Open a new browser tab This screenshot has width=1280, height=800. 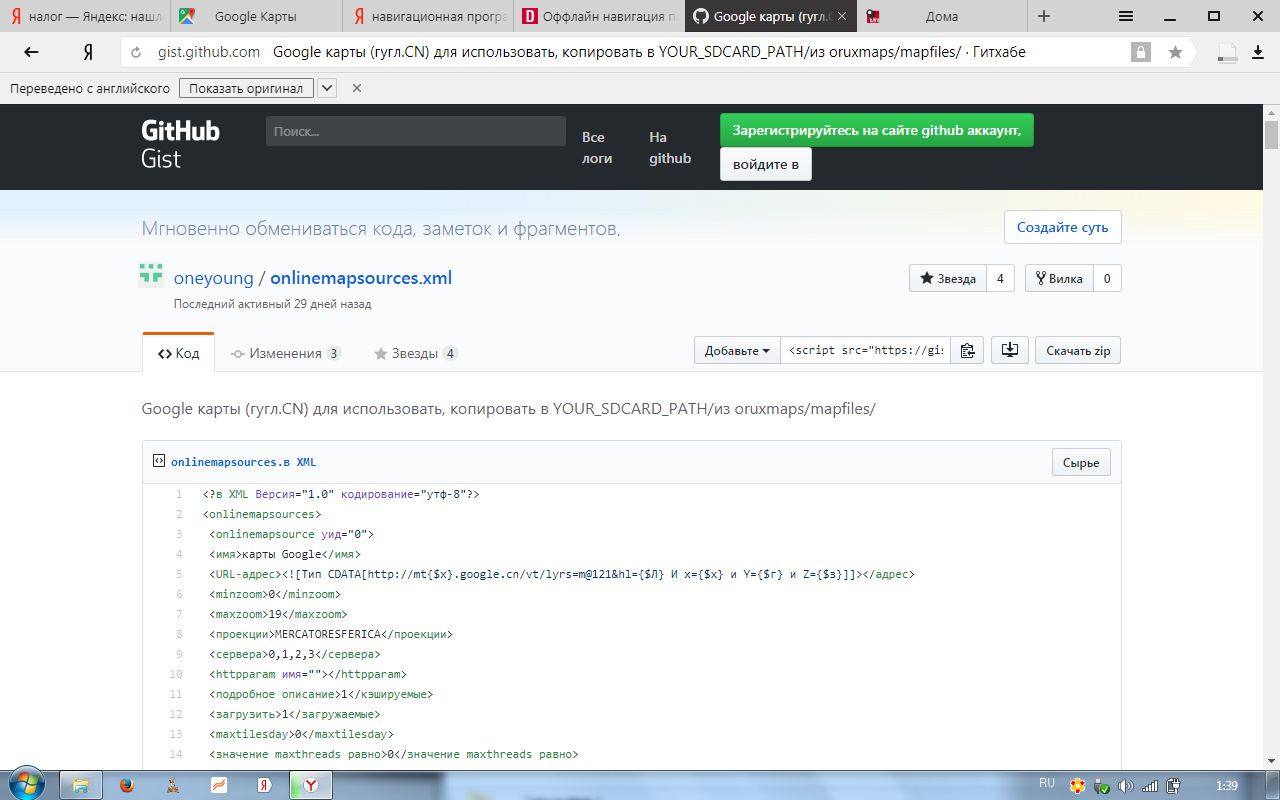tap(1044, 16)
